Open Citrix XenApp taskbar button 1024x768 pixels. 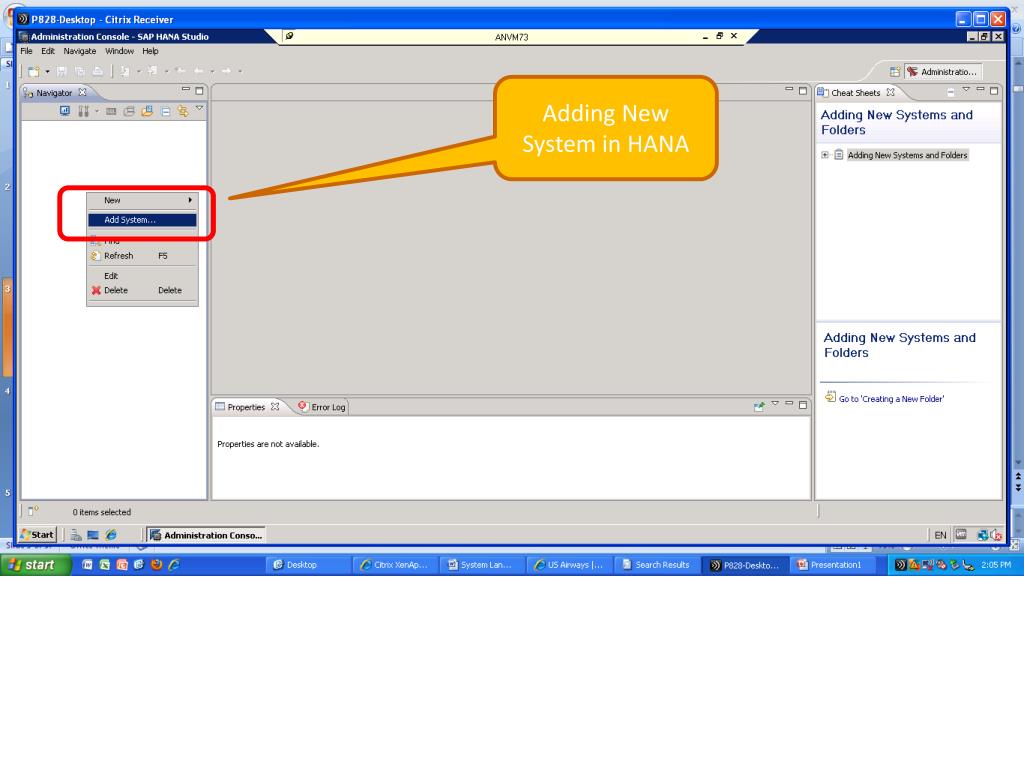(394, 565)
